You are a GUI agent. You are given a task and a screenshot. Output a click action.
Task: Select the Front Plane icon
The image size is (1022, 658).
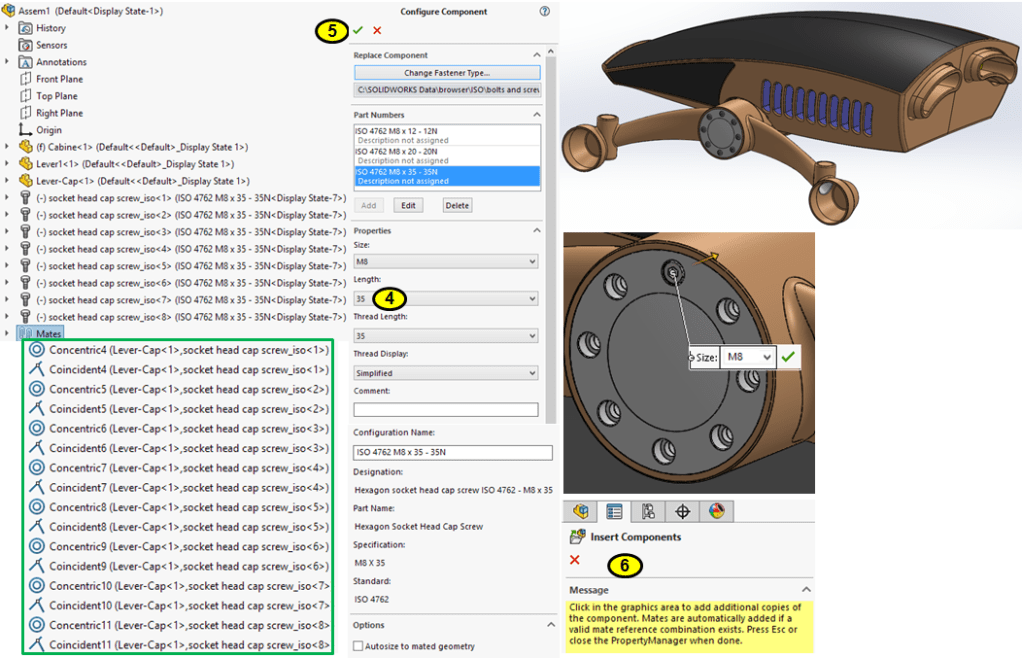point(27,79)
